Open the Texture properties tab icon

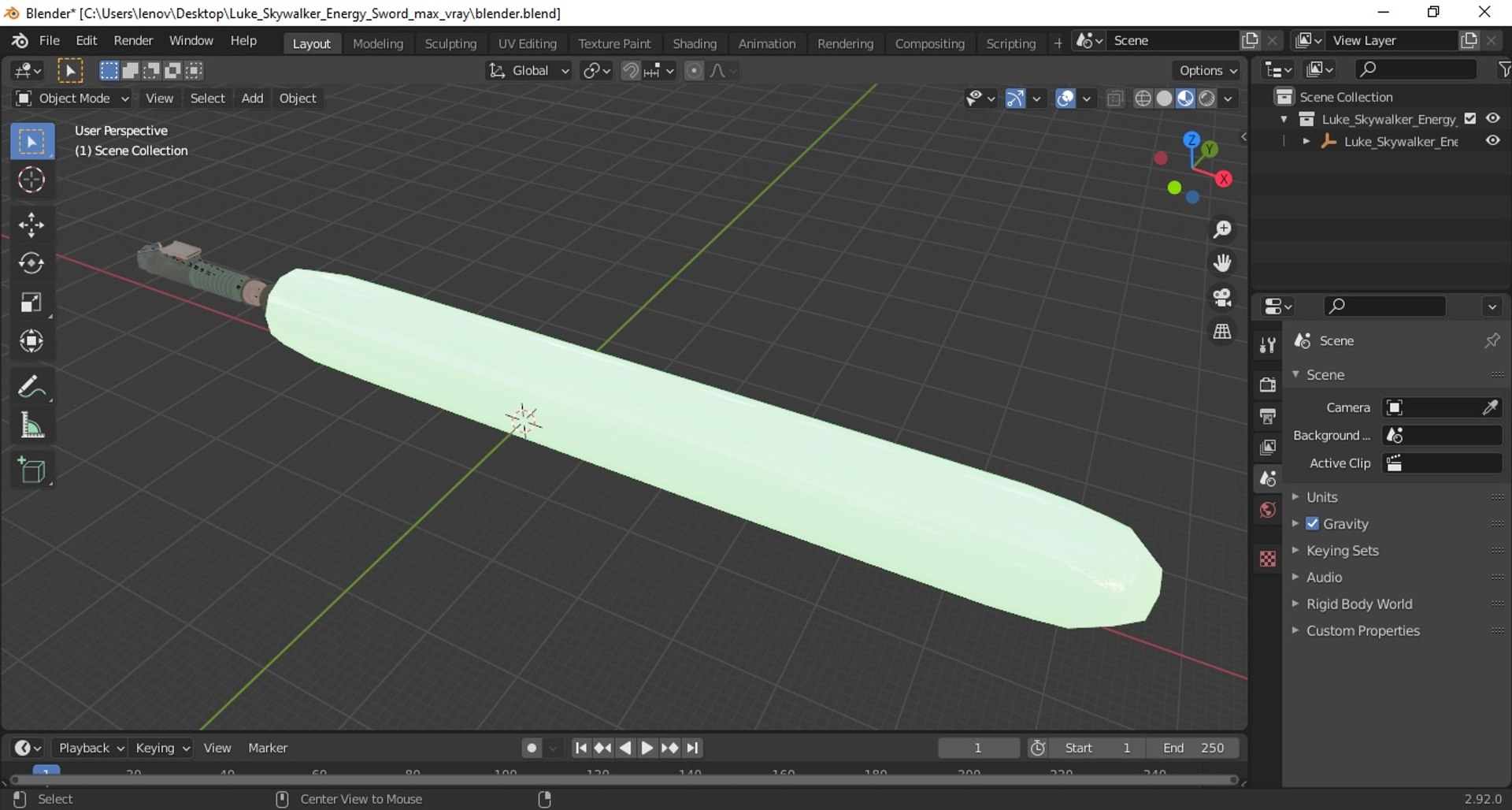point(1267,559)
